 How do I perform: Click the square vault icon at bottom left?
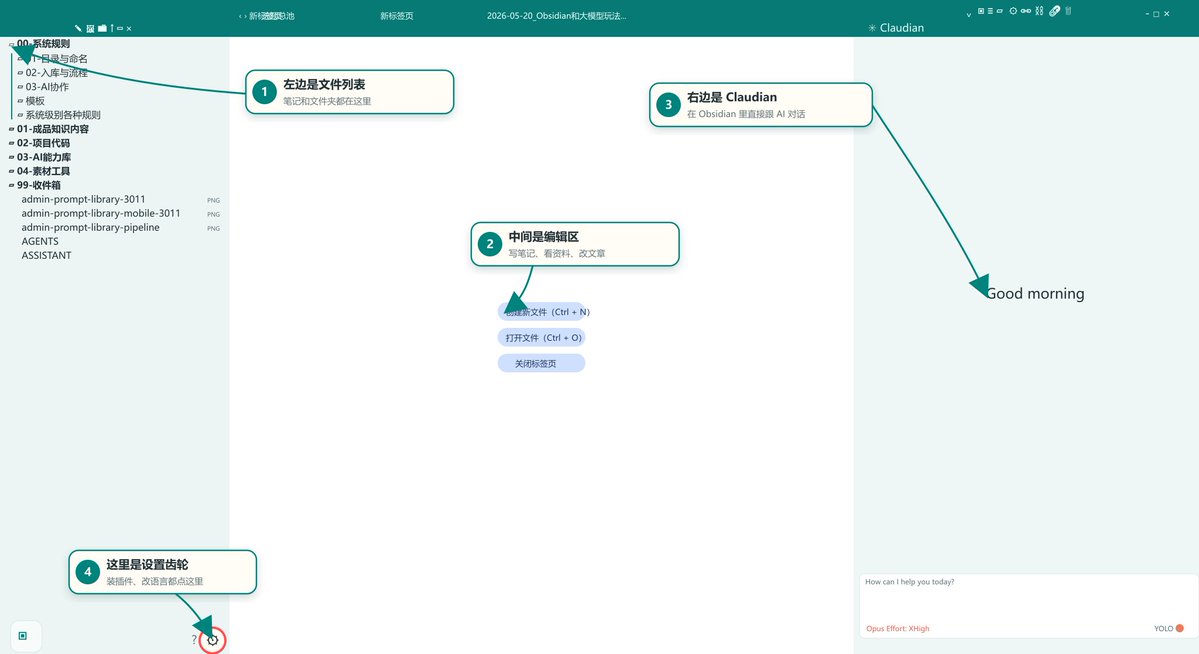coord(23,636)
